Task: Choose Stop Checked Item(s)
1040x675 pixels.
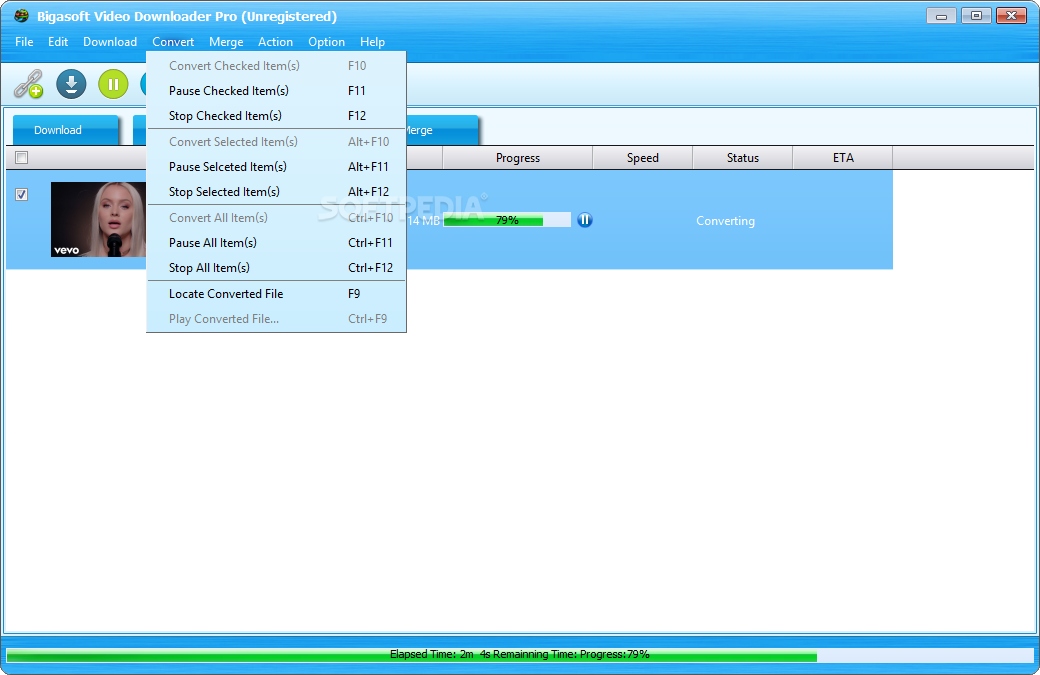Action: pos(276,116)
